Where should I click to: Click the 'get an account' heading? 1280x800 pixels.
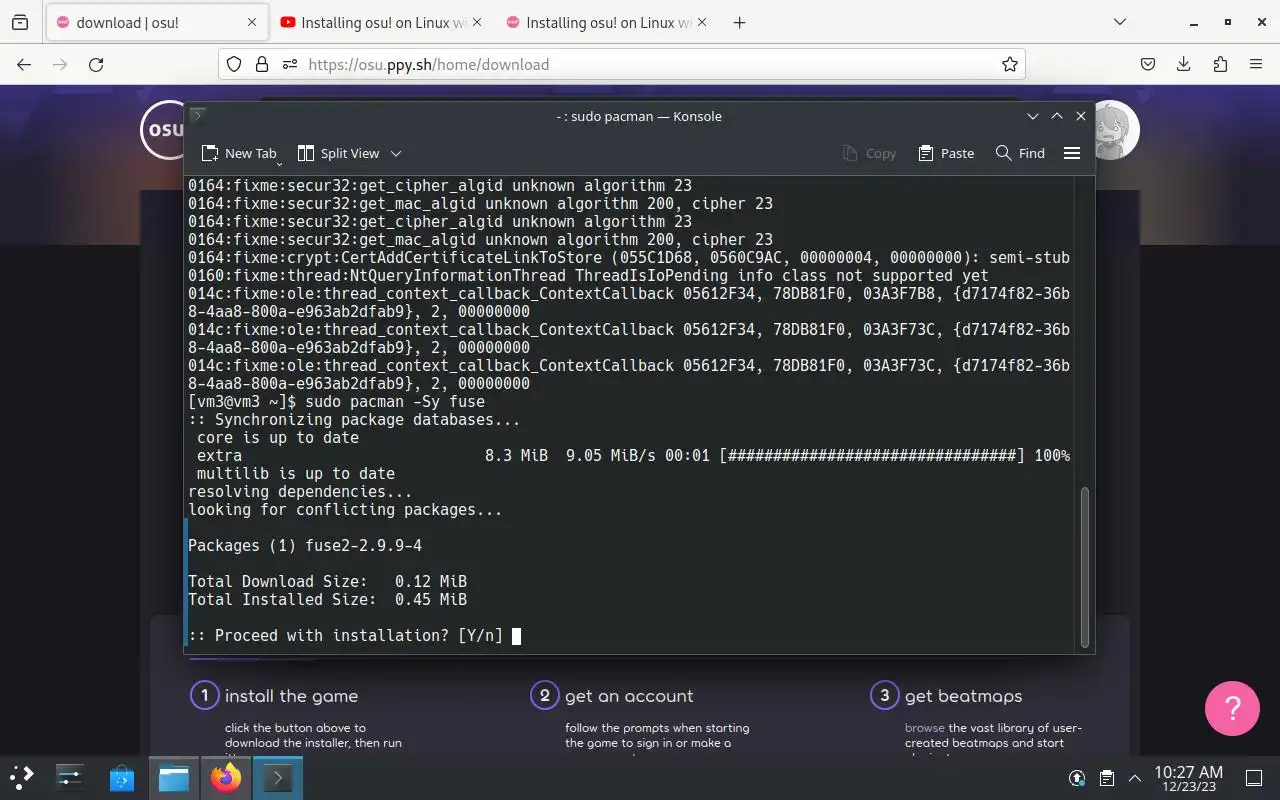(629, 696)
